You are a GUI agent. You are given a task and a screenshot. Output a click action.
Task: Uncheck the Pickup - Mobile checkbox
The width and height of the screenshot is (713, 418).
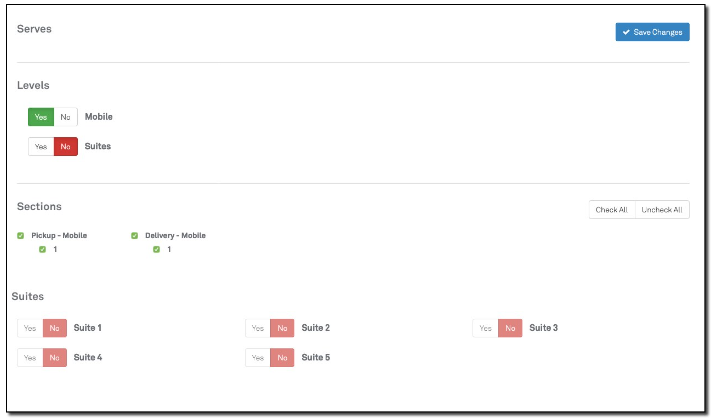(x=21, y=236)
